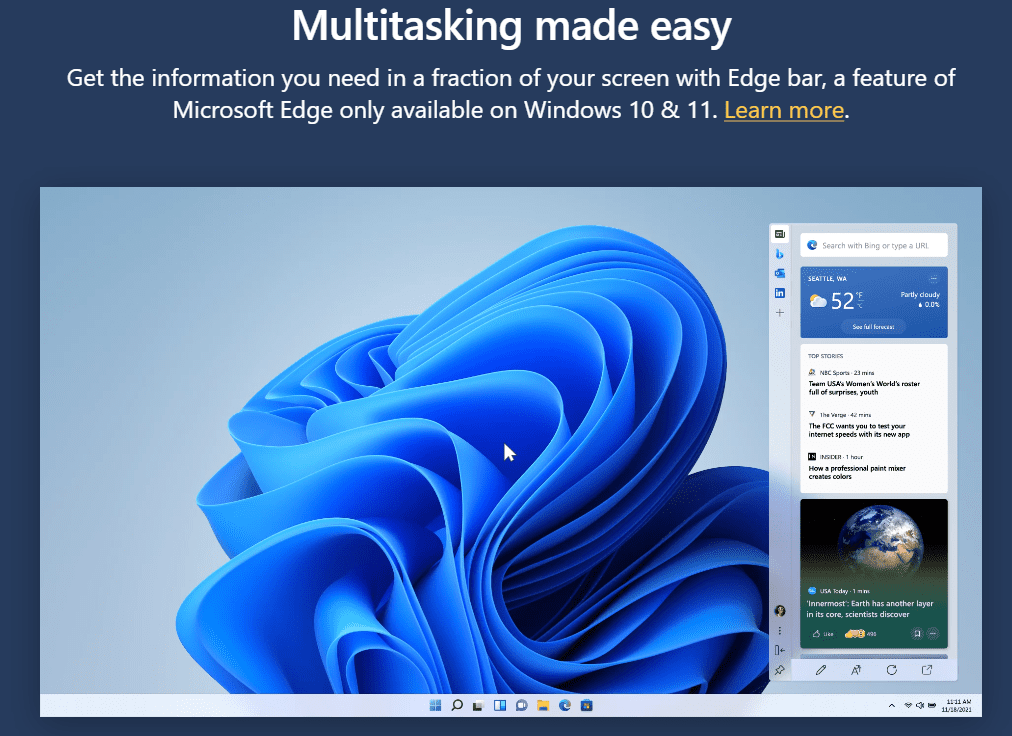Open the FCC internet speeds app story

(859, 431)
